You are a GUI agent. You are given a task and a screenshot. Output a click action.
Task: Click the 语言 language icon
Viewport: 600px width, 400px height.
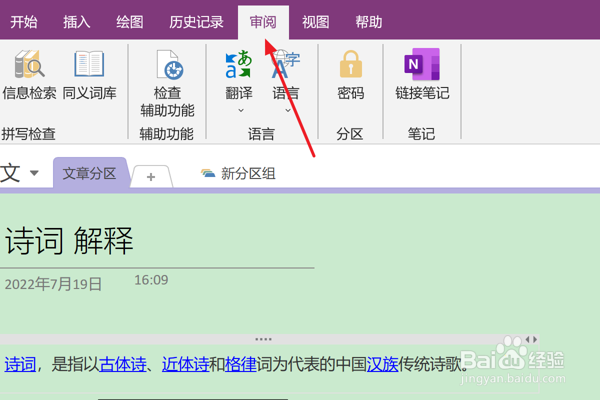click(285, 64)
